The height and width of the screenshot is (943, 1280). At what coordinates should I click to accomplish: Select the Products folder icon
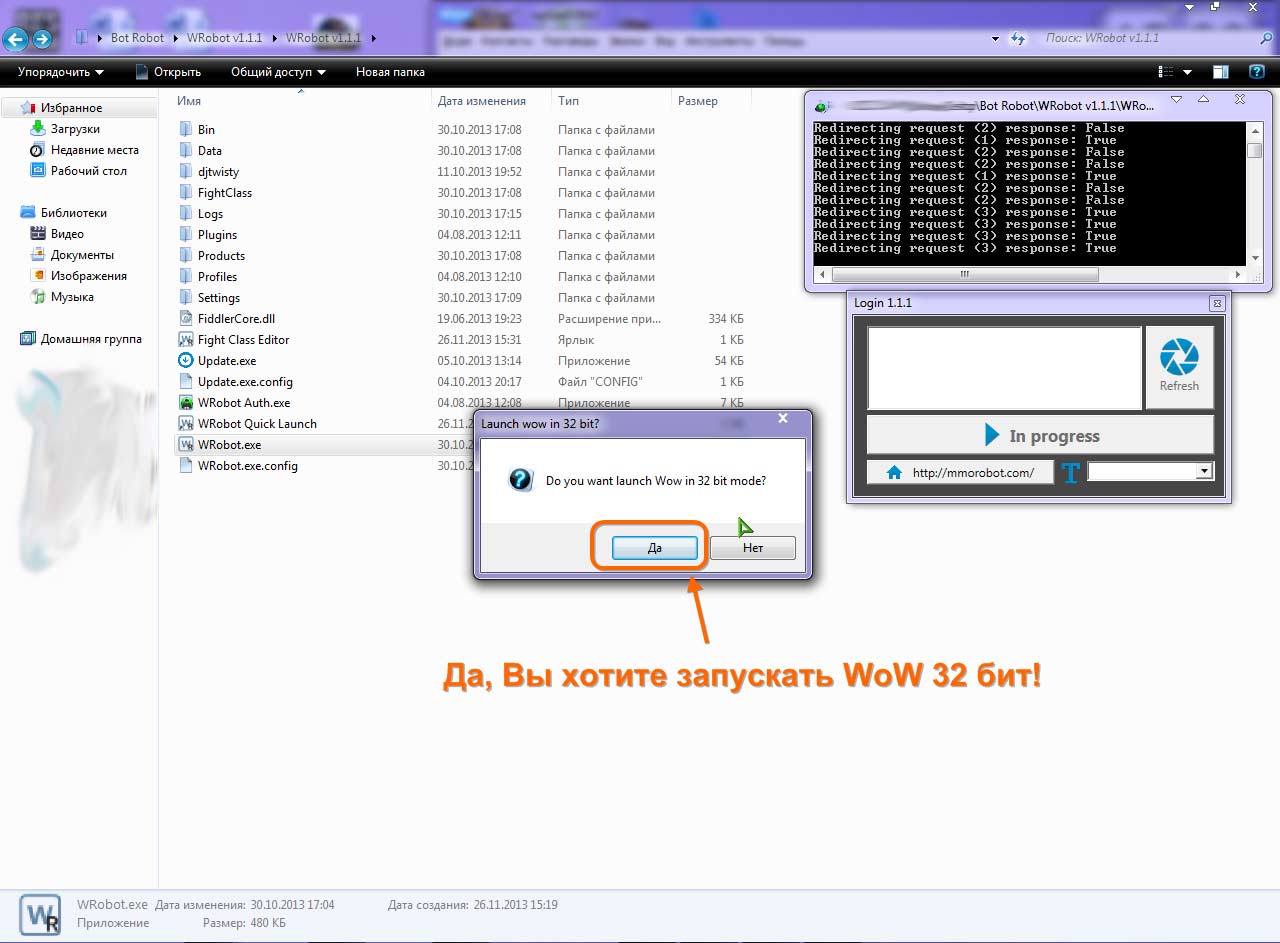point(185,255)
